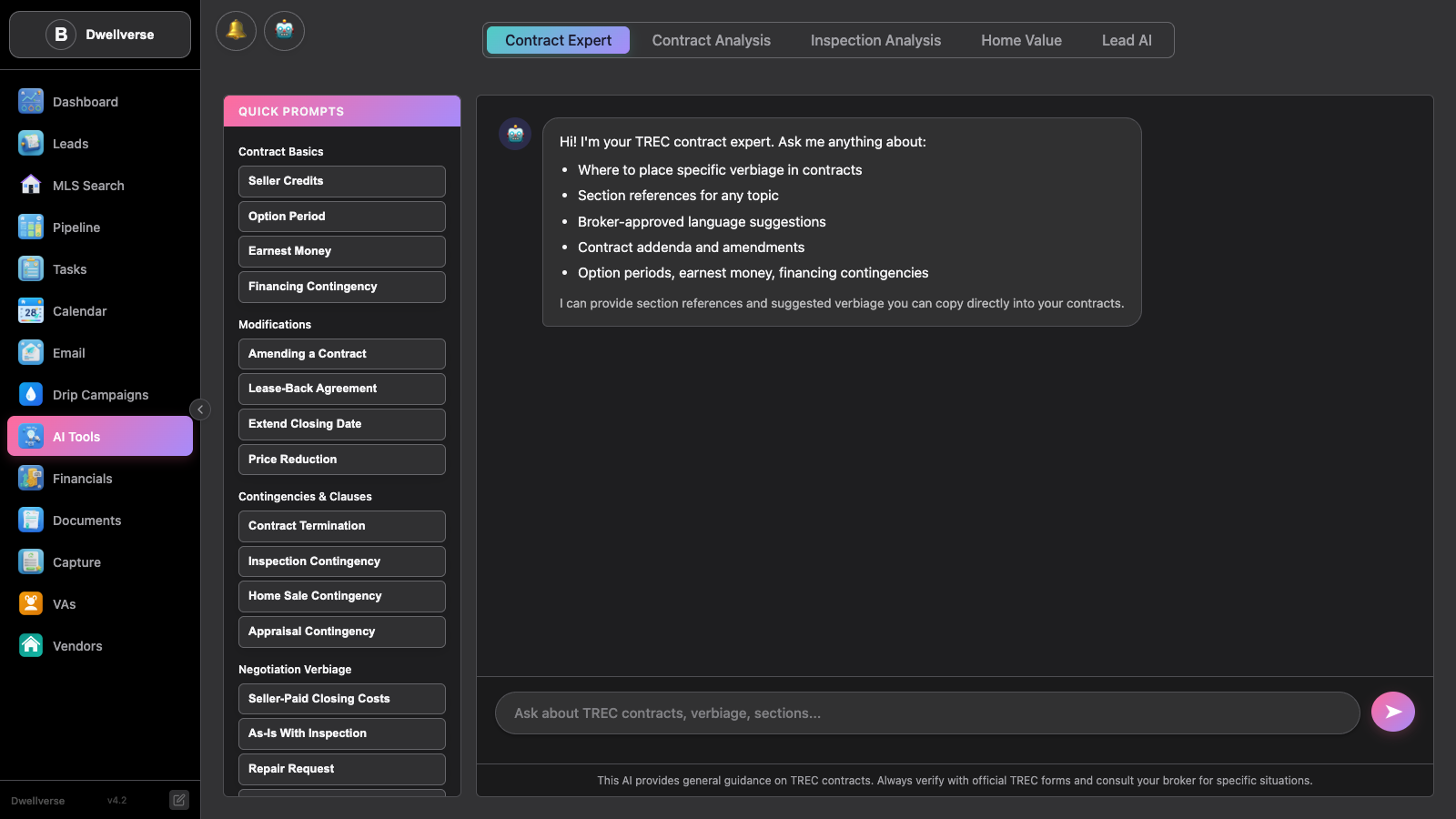Click the edit note icon near version

[x=179, y=800]
